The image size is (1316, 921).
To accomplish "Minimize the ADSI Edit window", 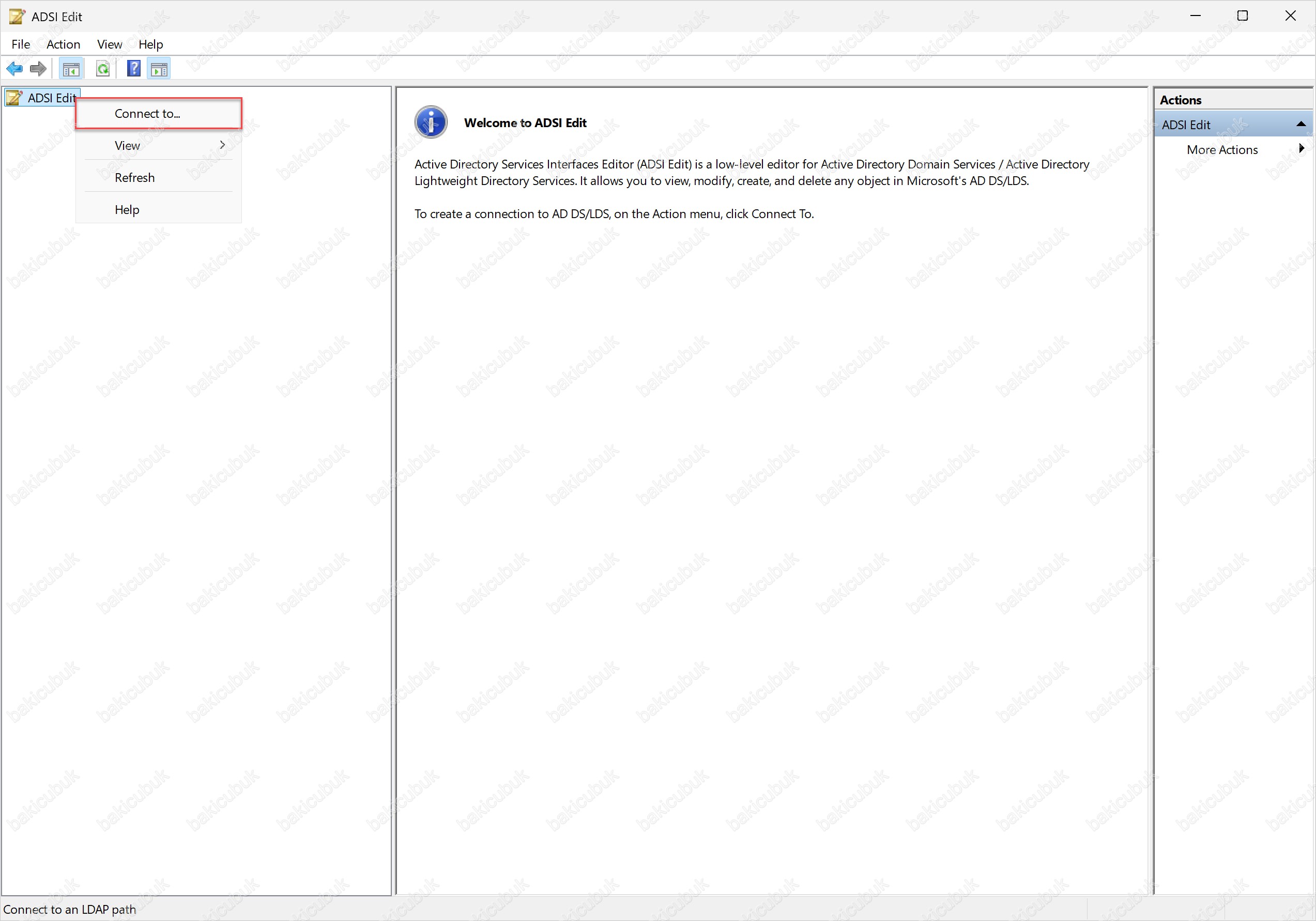I will pos(1196,16).
